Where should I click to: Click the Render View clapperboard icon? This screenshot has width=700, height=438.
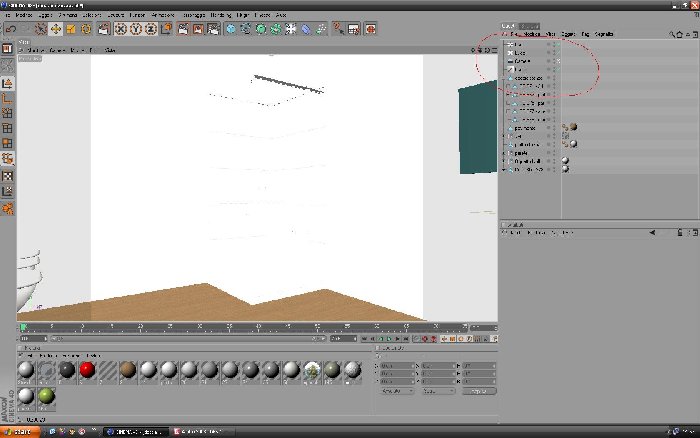(x=183, y=29)
